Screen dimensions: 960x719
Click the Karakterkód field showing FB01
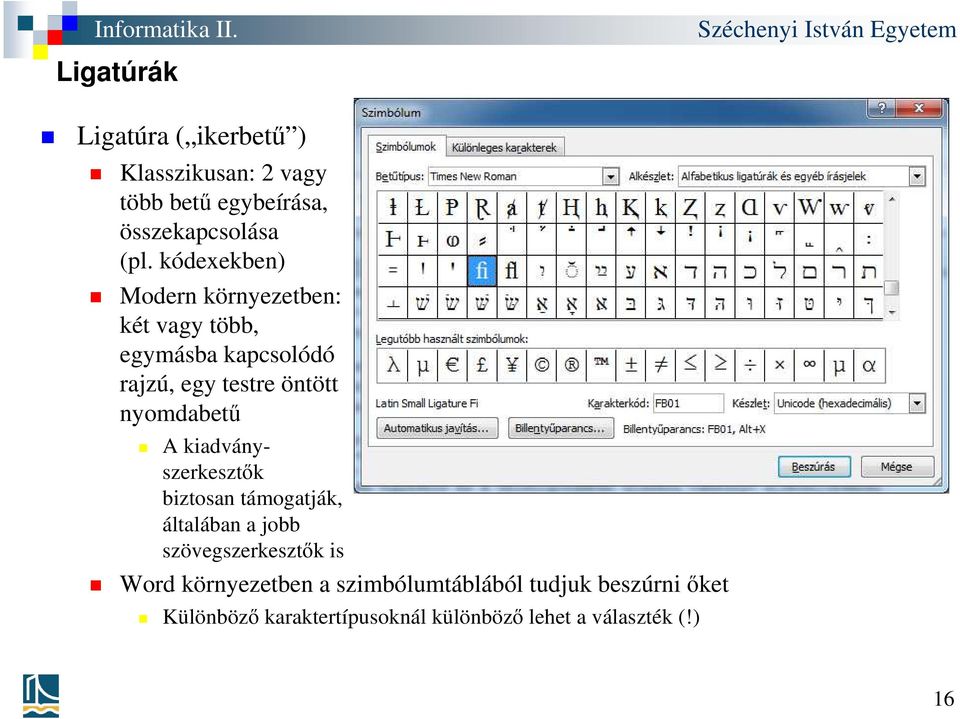[688, 403]
